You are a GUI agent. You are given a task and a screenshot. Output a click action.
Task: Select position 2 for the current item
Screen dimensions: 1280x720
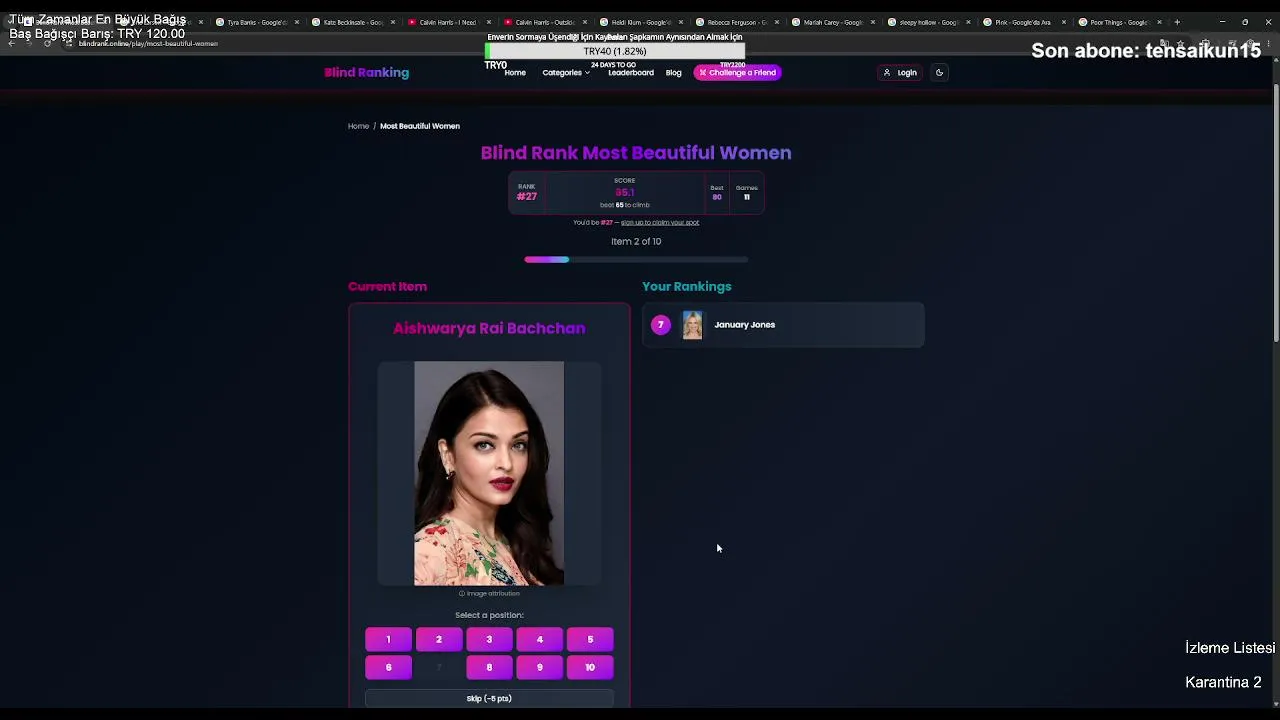click(x=439, y=639)
